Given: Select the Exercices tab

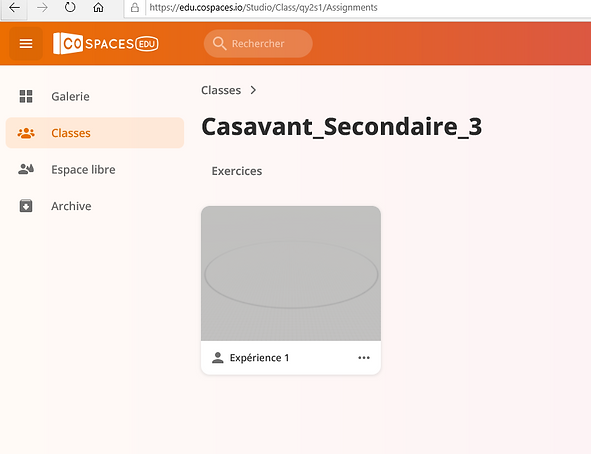Looking at the screenshot, I should 237,171.
